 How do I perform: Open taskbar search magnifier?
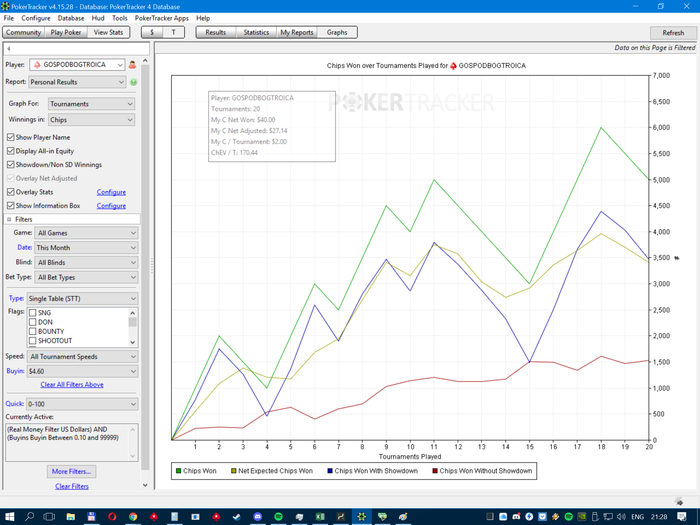tap(29, 517)
